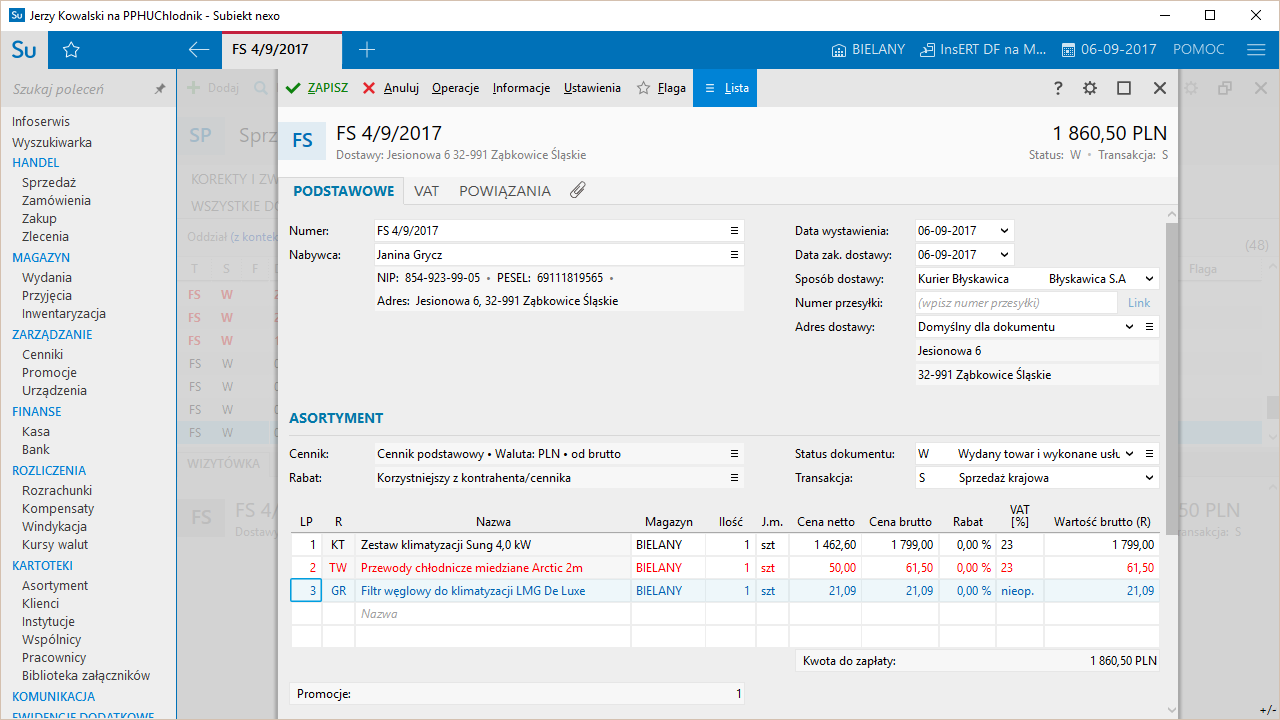Click Numer przesyłki input field
Image resolution: width=1280 pixels, height=720 pixels.
click(1016, 303)
